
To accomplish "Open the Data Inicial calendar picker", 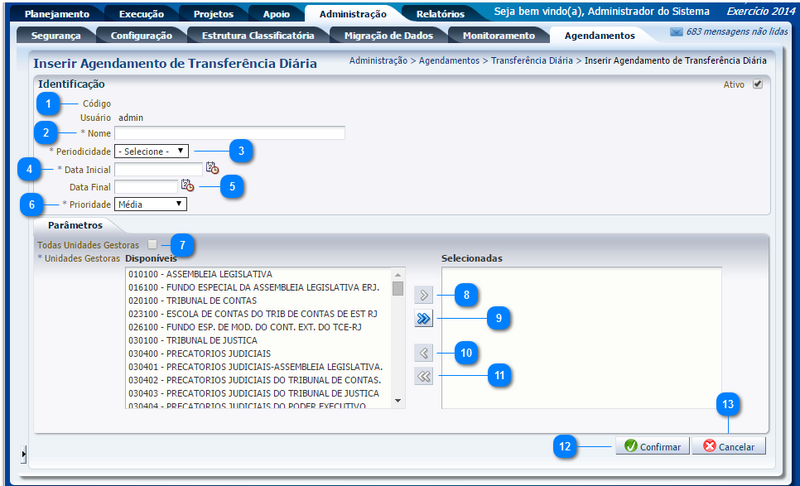I will [212, 168].
